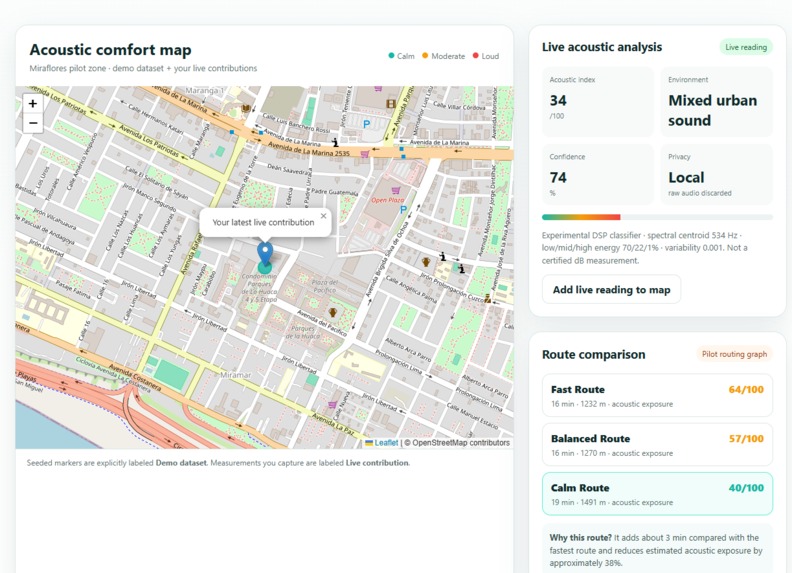This screenshot has height=573, width=792.
Task: Select the Fast Route card
Action: [x=657, y=396]
